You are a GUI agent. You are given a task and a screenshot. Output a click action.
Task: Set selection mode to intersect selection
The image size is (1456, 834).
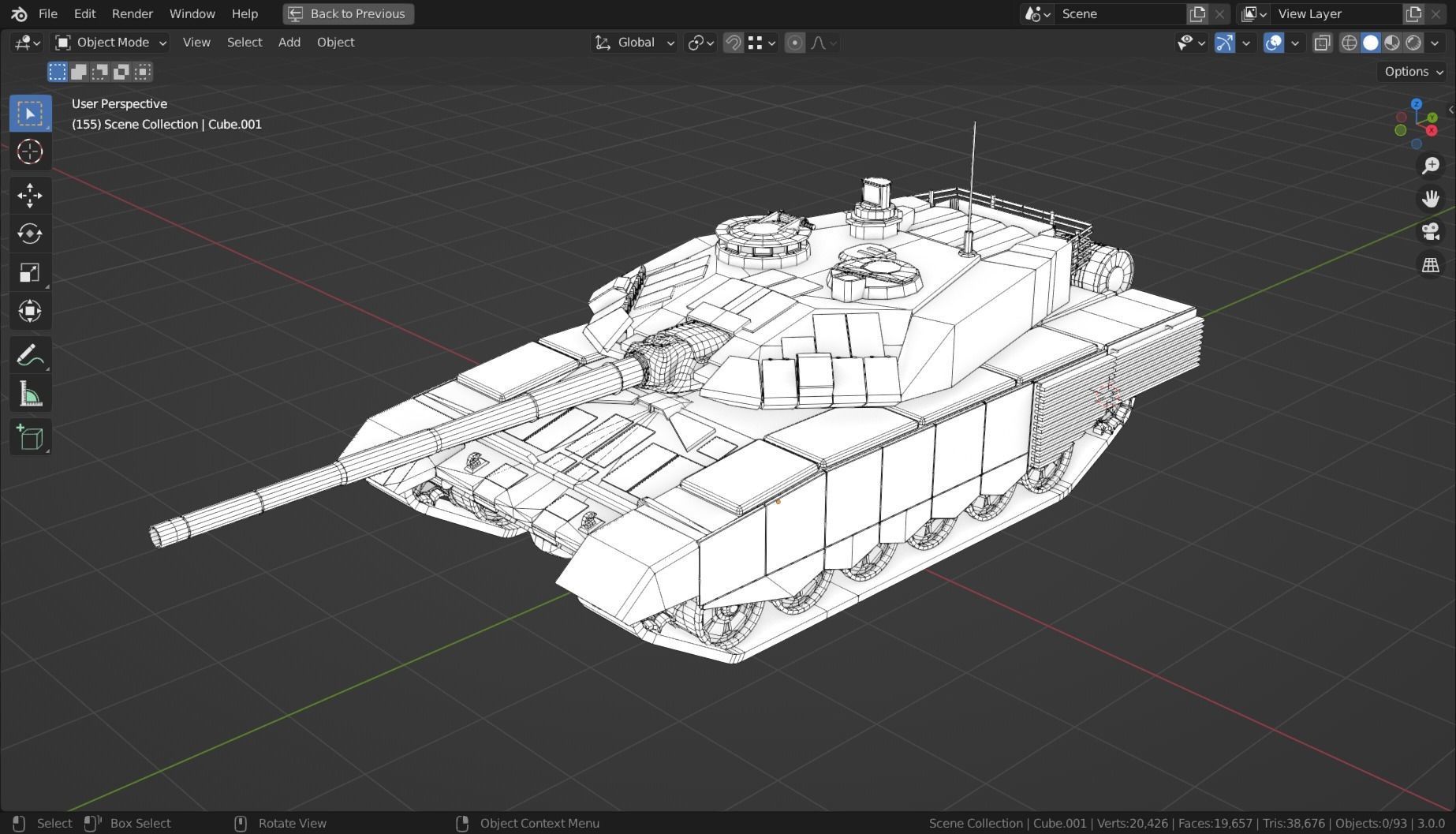[143, 72]
